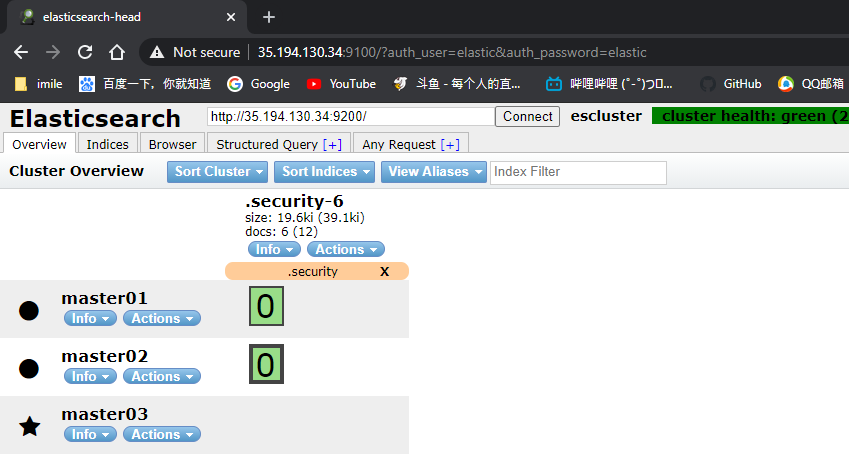Click the cluster health green status bar
849x474 pixels.
point(750,116)
